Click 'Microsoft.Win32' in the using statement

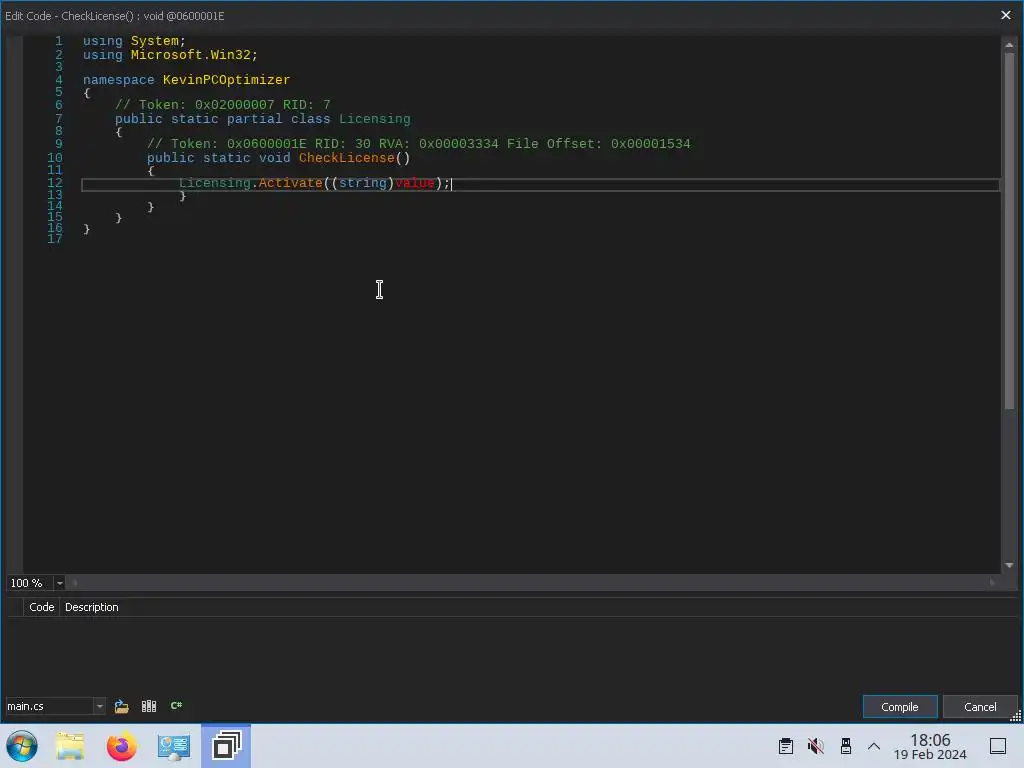pos(191,55)
